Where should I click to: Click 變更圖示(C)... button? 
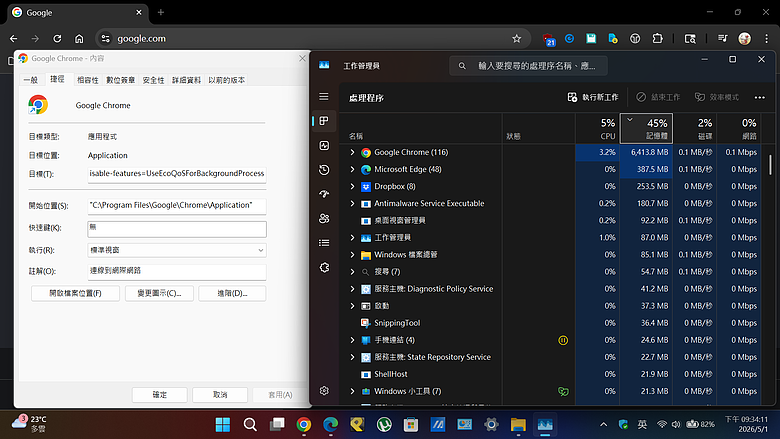click(x=159, y=293)
